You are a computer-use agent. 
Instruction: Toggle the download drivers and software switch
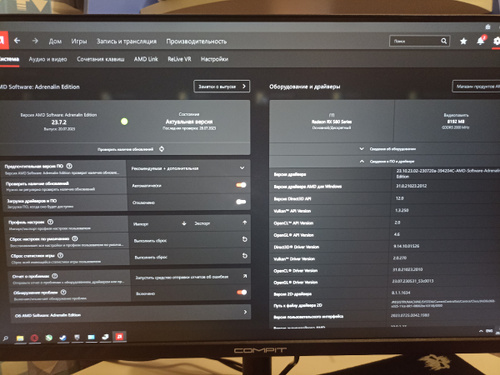241,202
